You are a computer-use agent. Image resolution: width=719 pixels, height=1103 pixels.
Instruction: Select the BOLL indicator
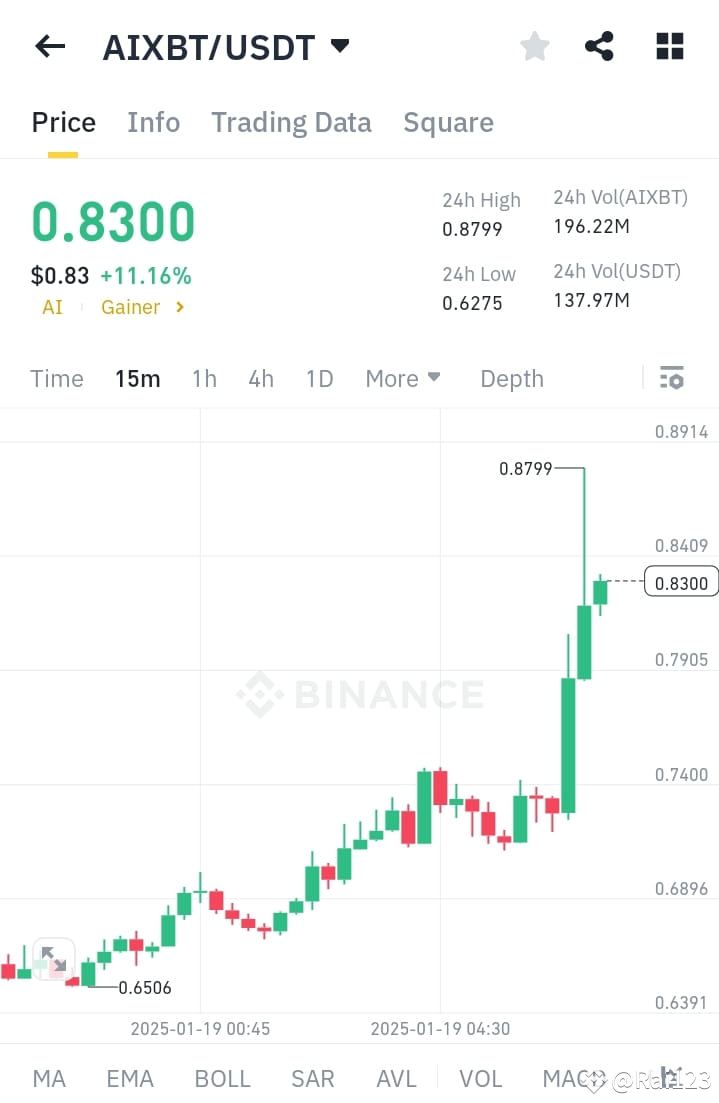pyautogui.click(x=222, y=1078)
